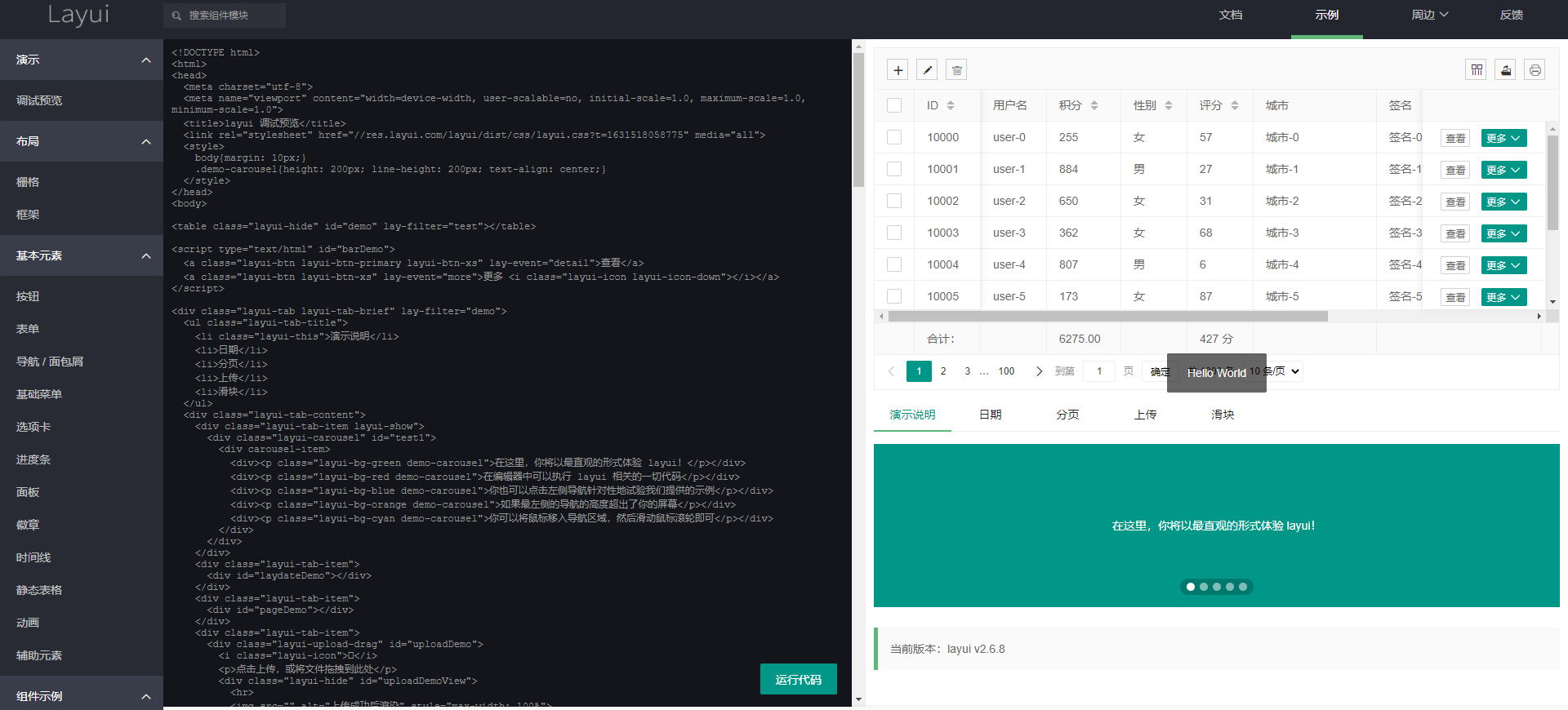The image size is (1568, 710).
Task: Open 反馈 in the top navigation
Action: click(1512, 15)
